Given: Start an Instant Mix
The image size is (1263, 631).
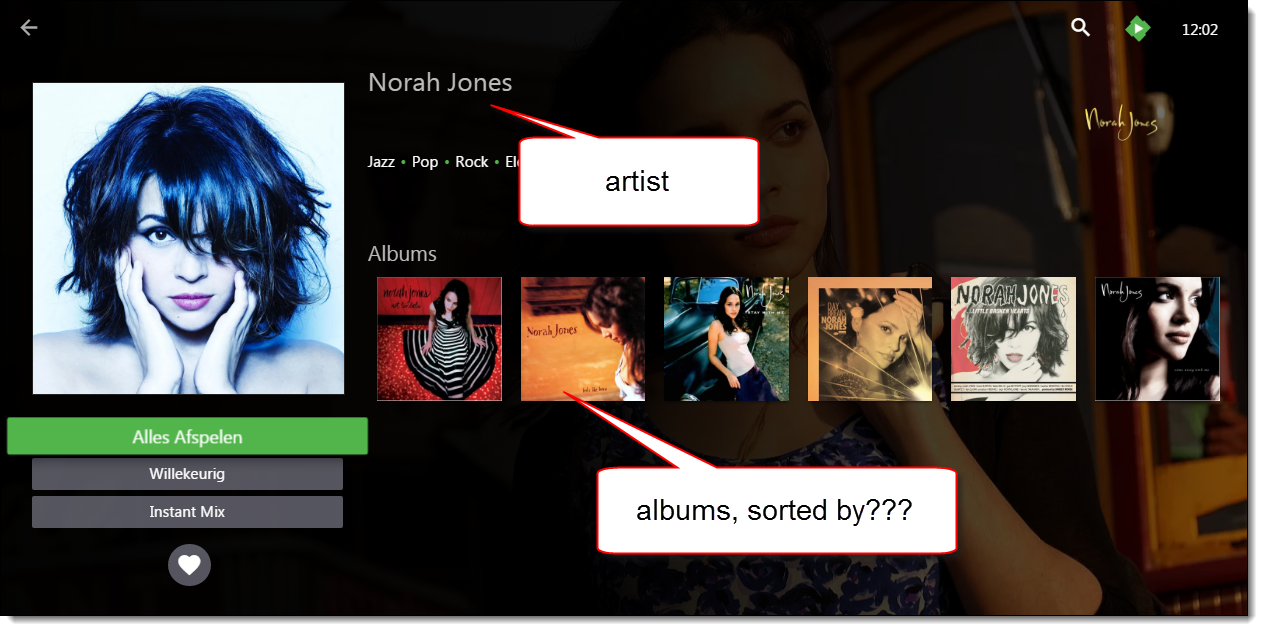Looking at the screenshot, I should [x=187, y=512].
